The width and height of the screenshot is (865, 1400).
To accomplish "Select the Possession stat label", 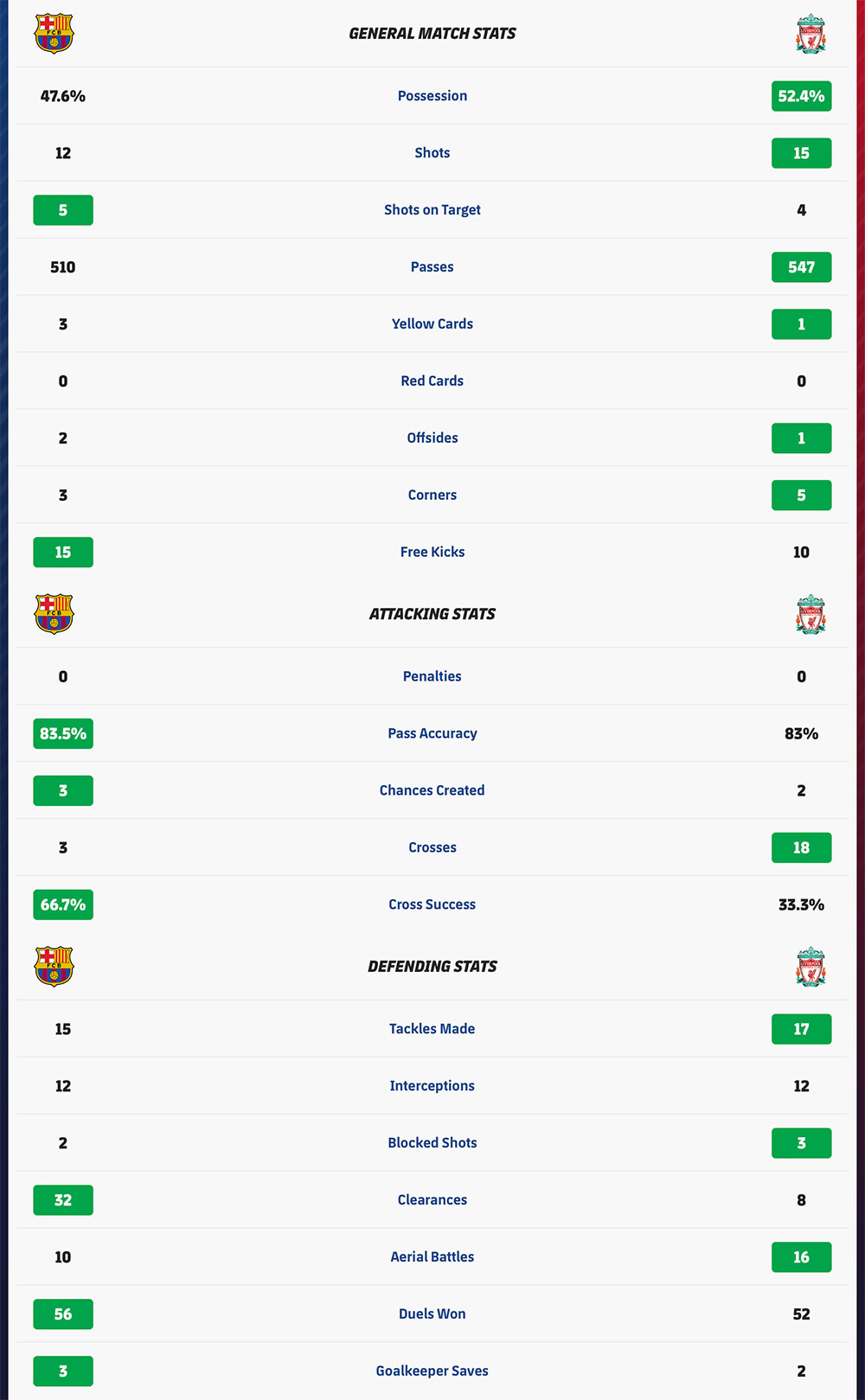I will pos(432,96).
